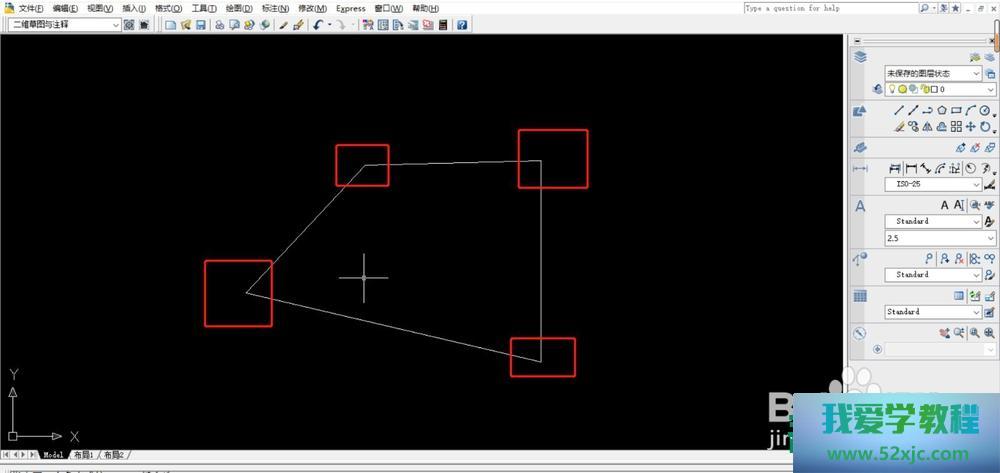Pick the Polygon draw tool
This screenshot has height=473, width=1000.
click(x=942, y=111)
